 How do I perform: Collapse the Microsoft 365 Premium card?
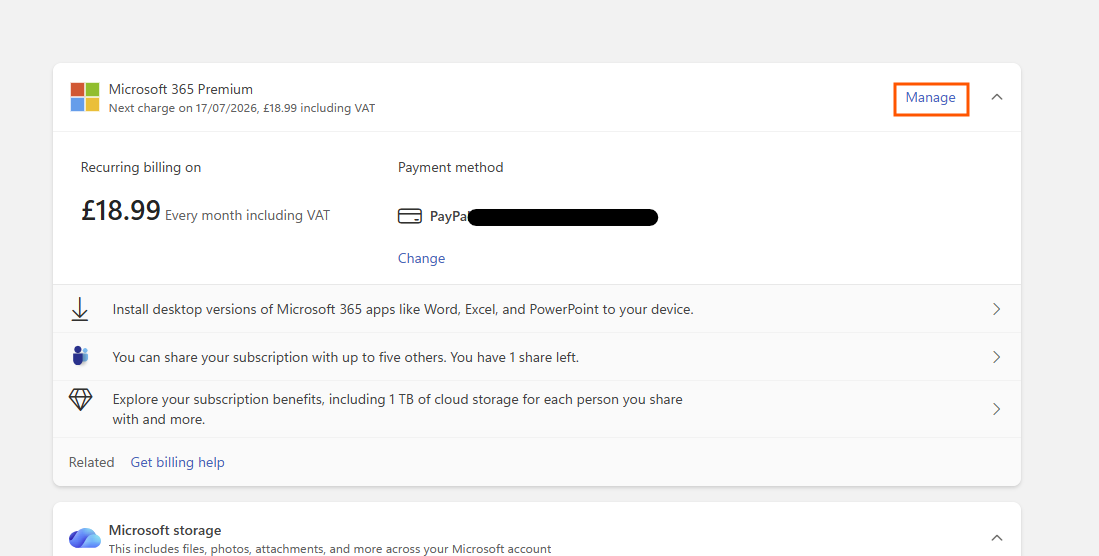[997, 97]
